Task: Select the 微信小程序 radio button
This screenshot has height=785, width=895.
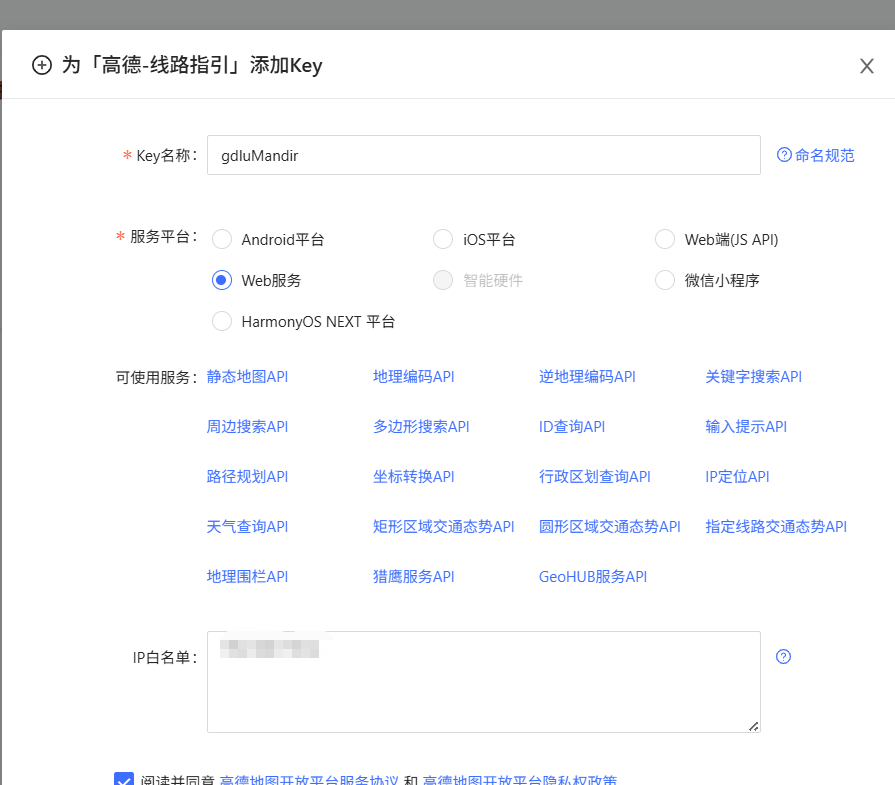Action: pos(665,280)
